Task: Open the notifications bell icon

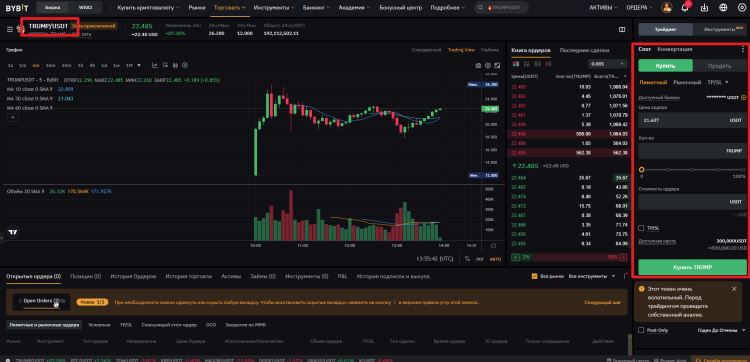Action: point(685,8)
